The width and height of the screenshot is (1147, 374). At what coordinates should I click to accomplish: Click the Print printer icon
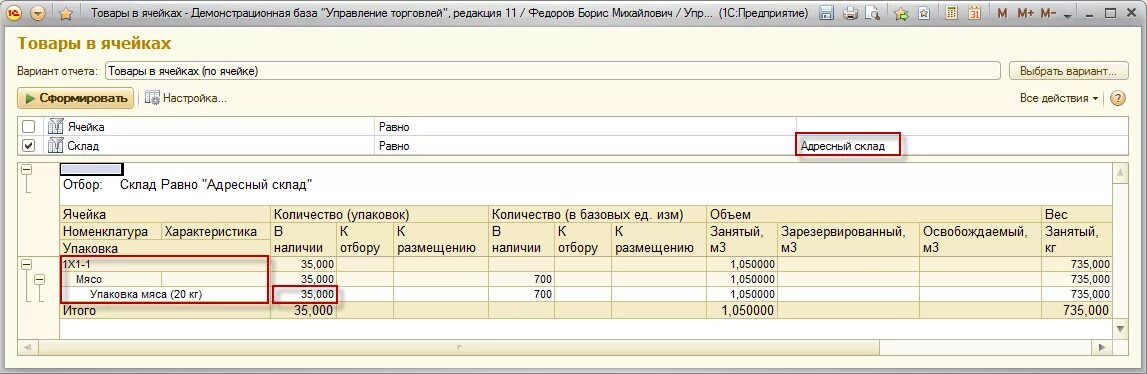click(850, 13)
